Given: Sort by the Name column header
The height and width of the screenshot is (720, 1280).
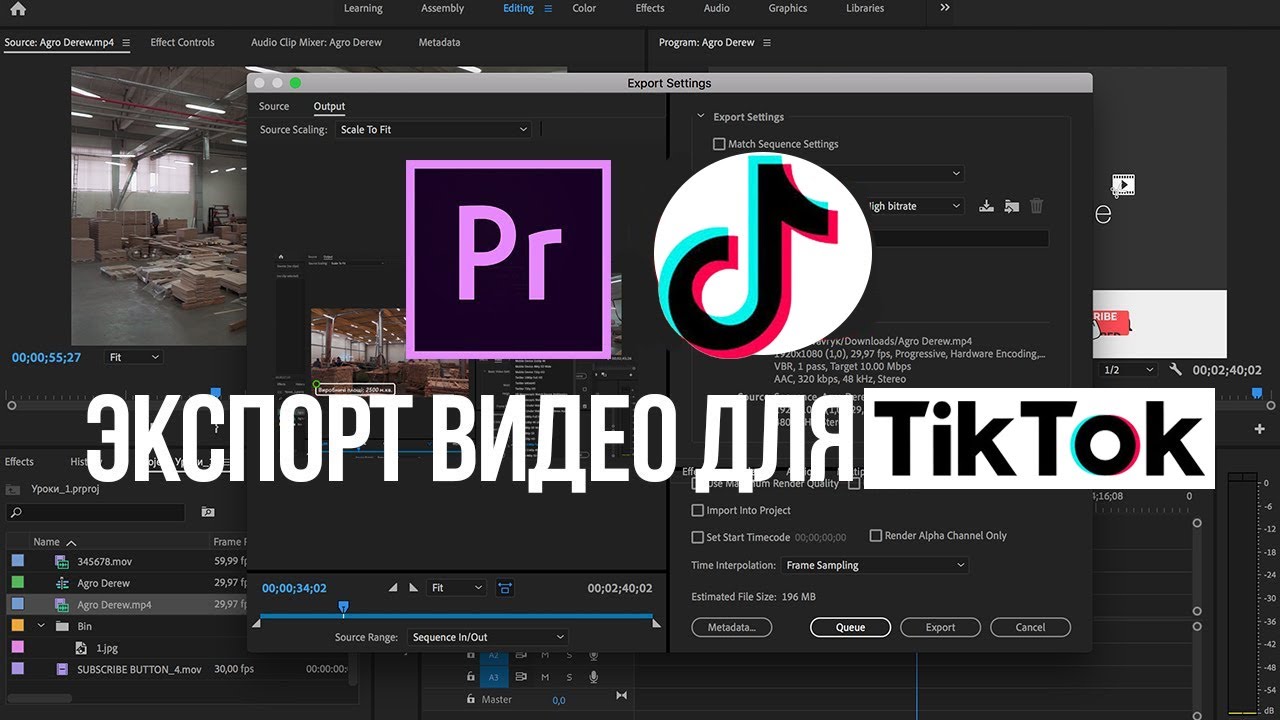Looking at the screenshot, I should click(x=46, y=542).
